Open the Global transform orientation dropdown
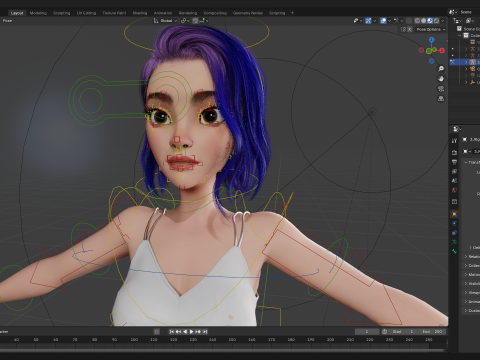480x360 pixels. tap(165, 21)
